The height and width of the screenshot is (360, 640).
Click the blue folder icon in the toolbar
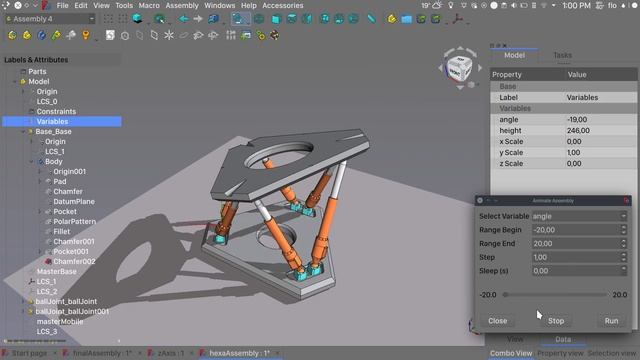407,19
